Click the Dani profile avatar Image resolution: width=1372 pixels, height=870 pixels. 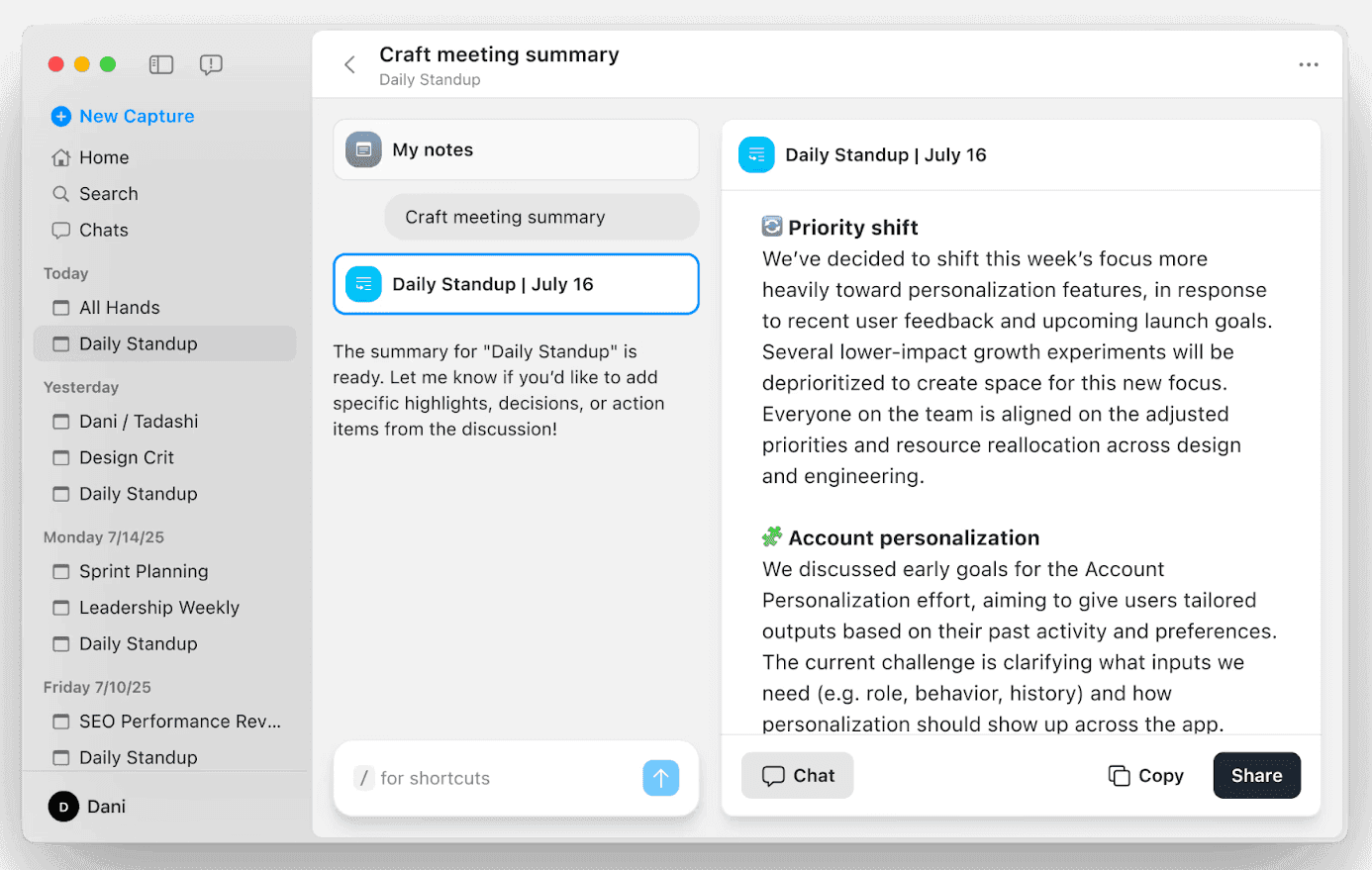62,806
